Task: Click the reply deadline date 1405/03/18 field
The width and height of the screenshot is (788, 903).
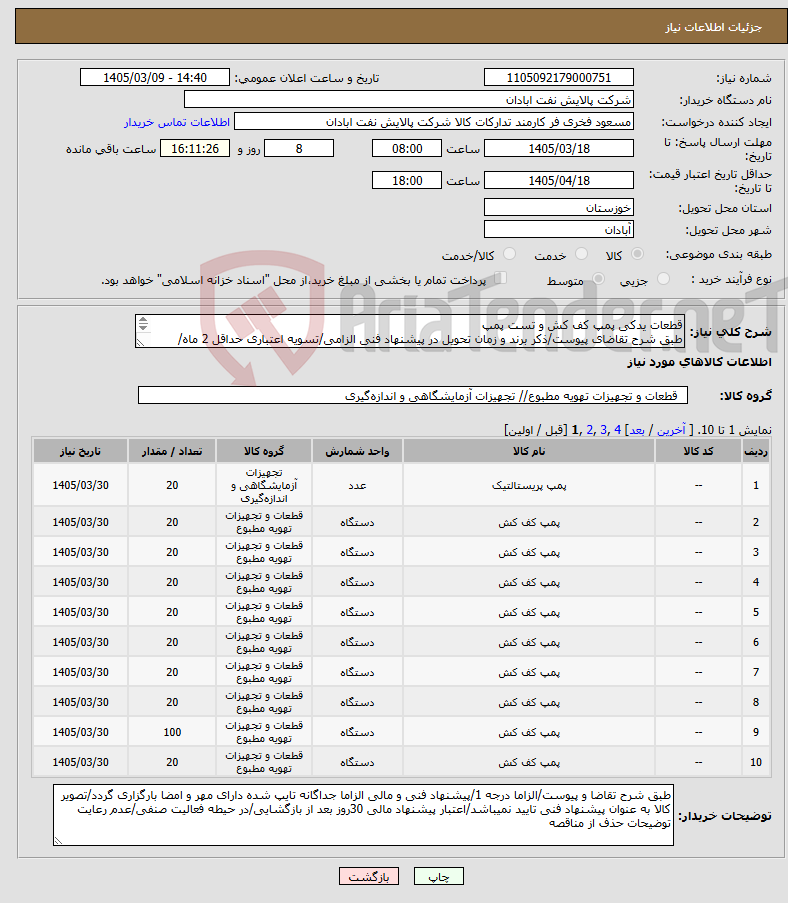Action: (559, 148)
